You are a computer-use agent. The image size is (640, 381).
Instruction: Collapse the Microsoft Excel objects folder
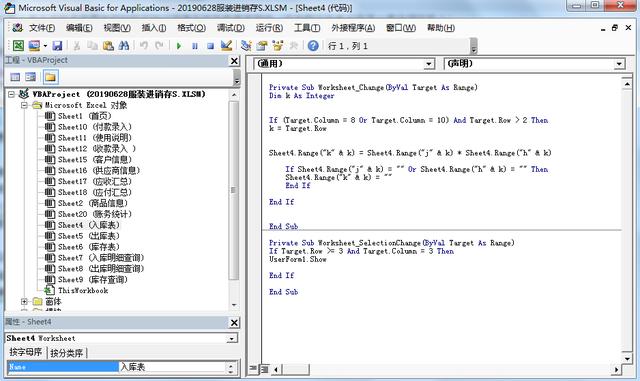(x=24, y=105)
